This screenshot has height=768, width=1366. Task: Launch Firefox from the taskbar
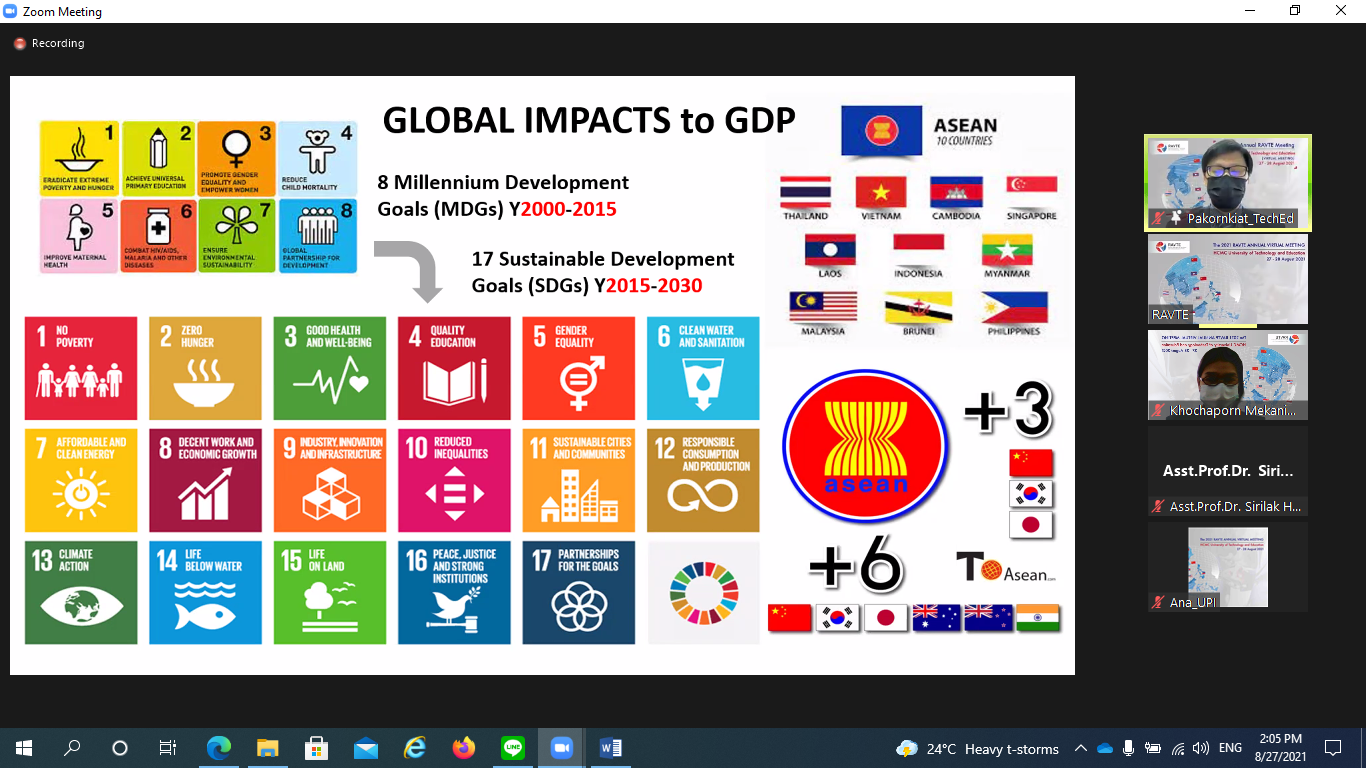(463, 748)
